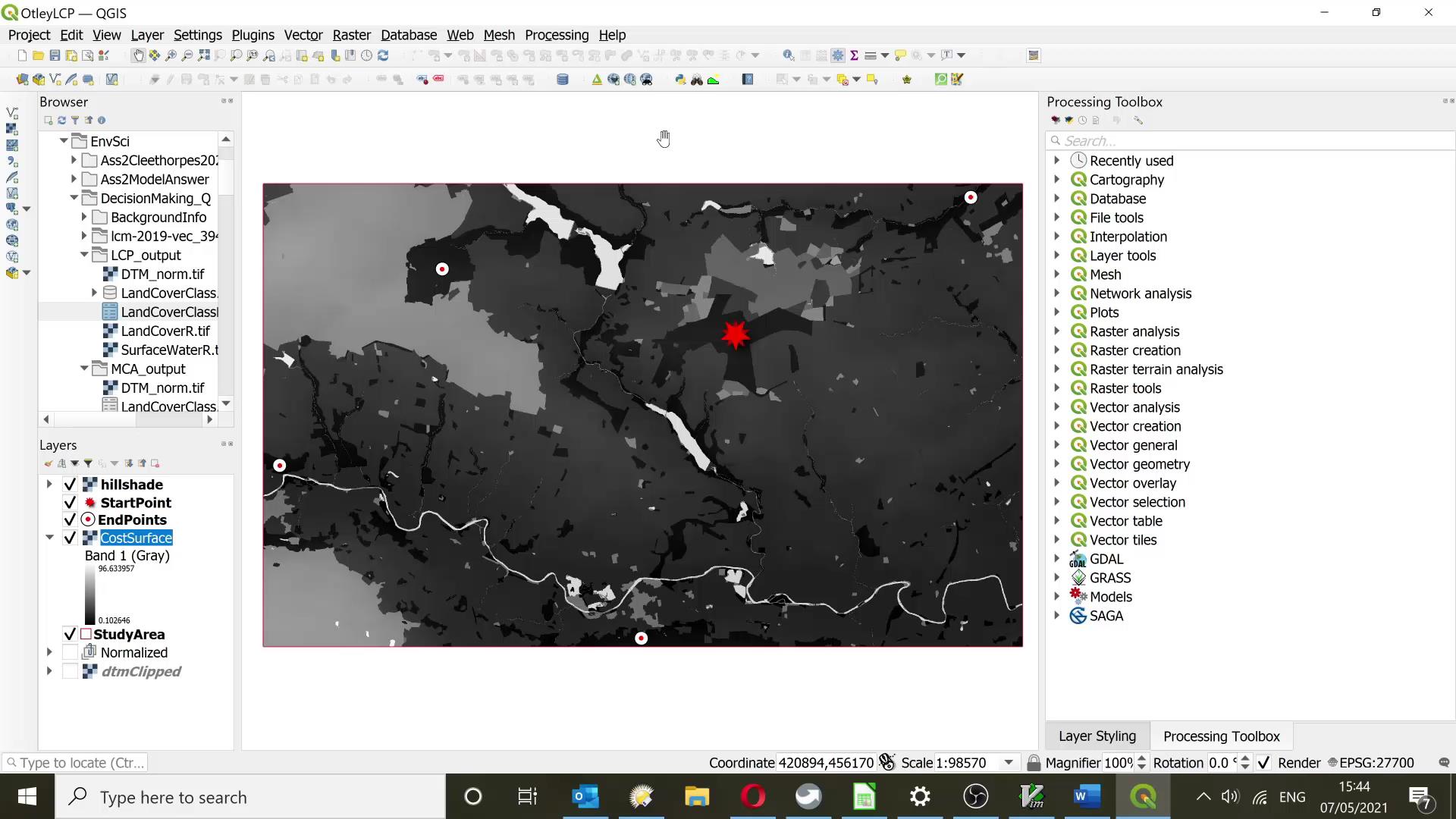1456x819 pixels.
Task: Enable the Normalized layer
Action: click(x=71, y=652)
